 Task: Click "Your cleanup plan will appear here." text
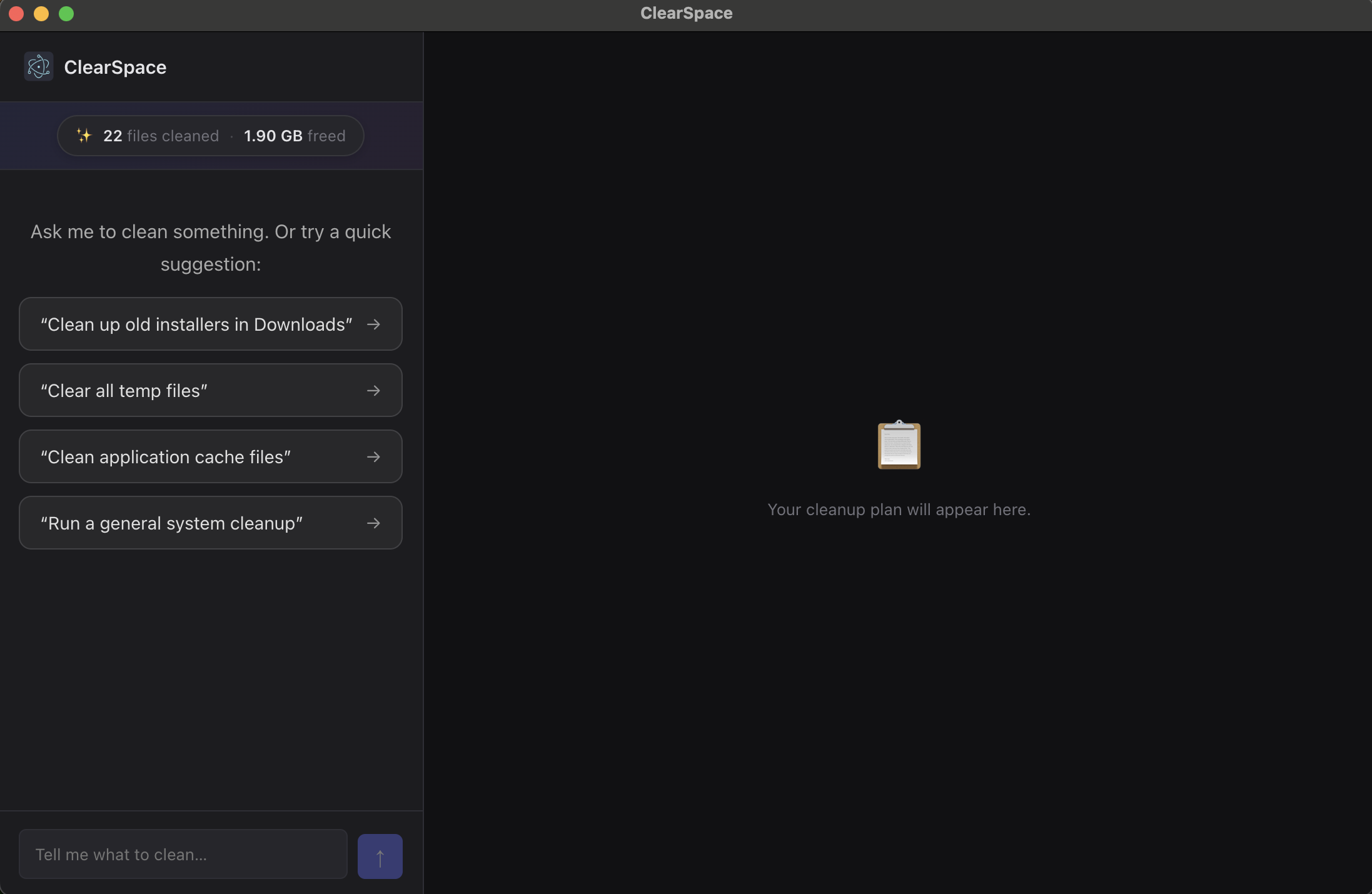899,510
